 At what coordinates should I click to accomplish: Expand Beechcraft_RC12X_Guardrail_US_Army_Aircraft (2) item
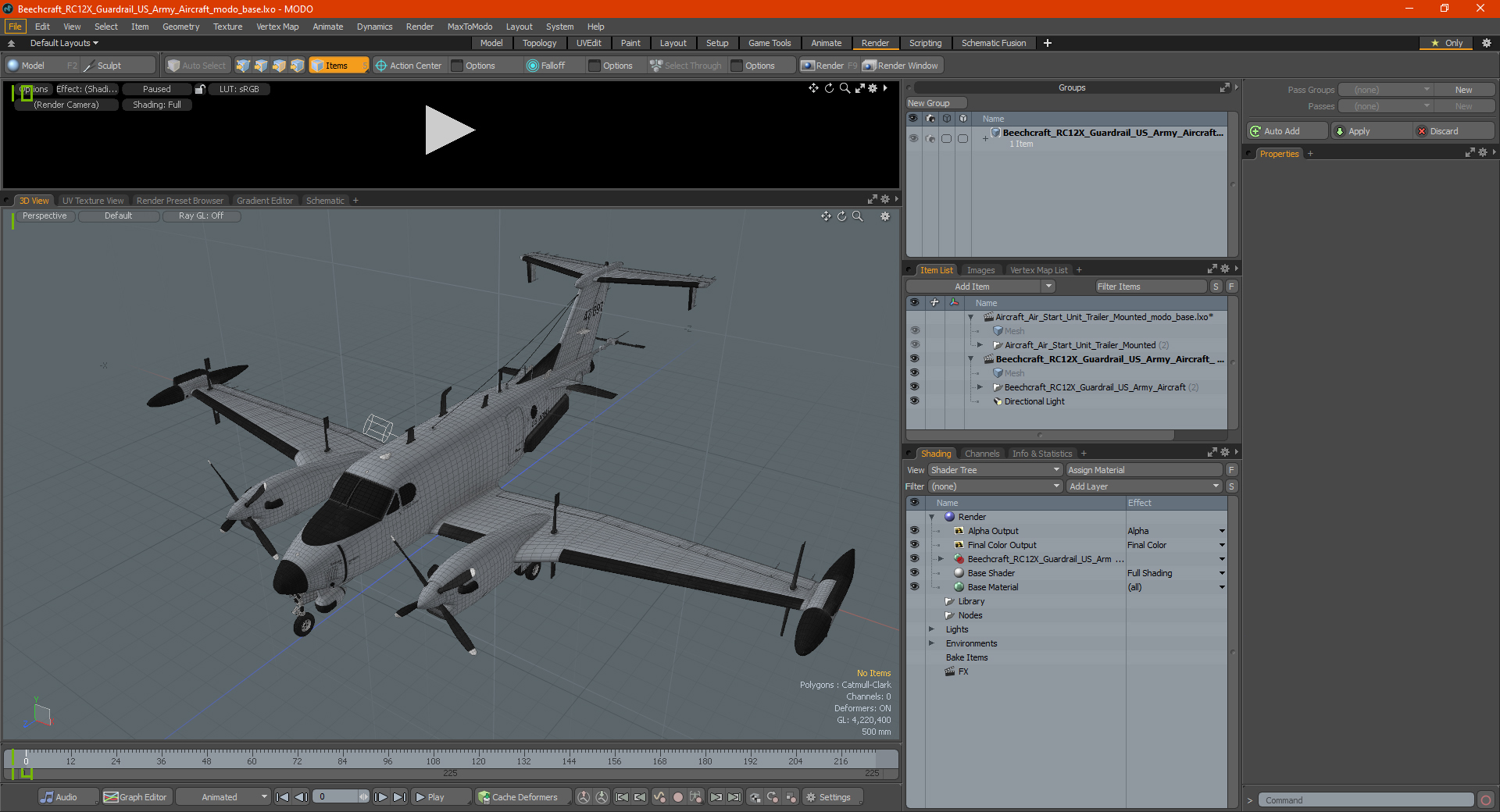tap(980, 387)
